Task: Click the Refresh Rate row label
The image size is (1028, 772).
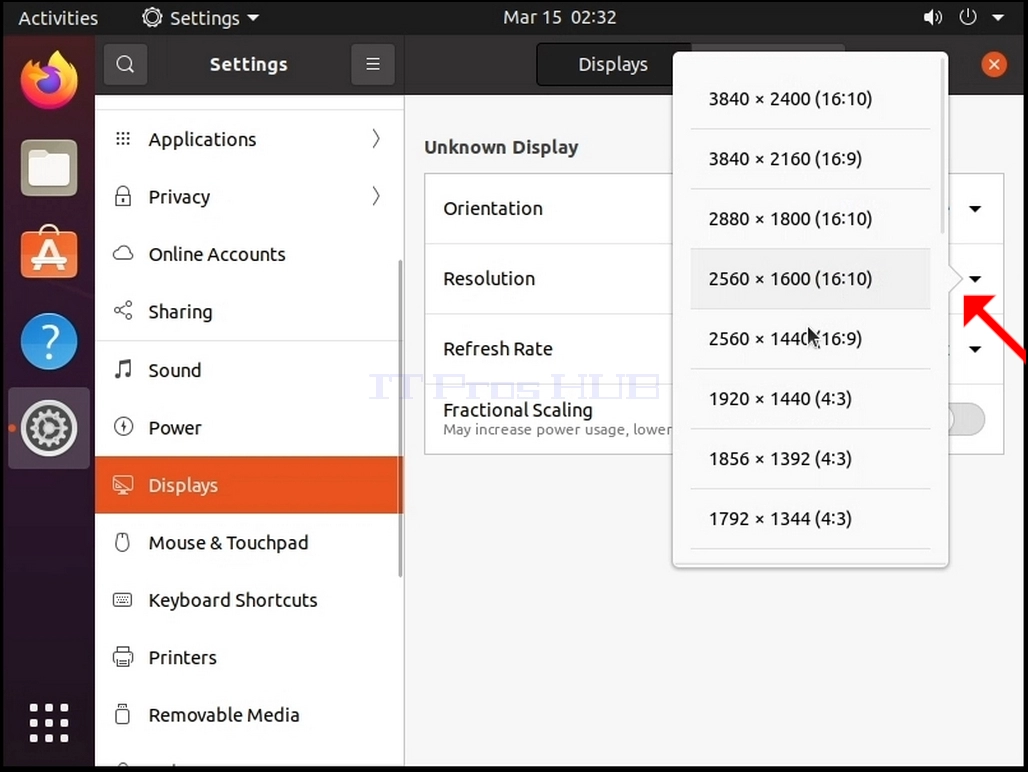Action: 498,349
